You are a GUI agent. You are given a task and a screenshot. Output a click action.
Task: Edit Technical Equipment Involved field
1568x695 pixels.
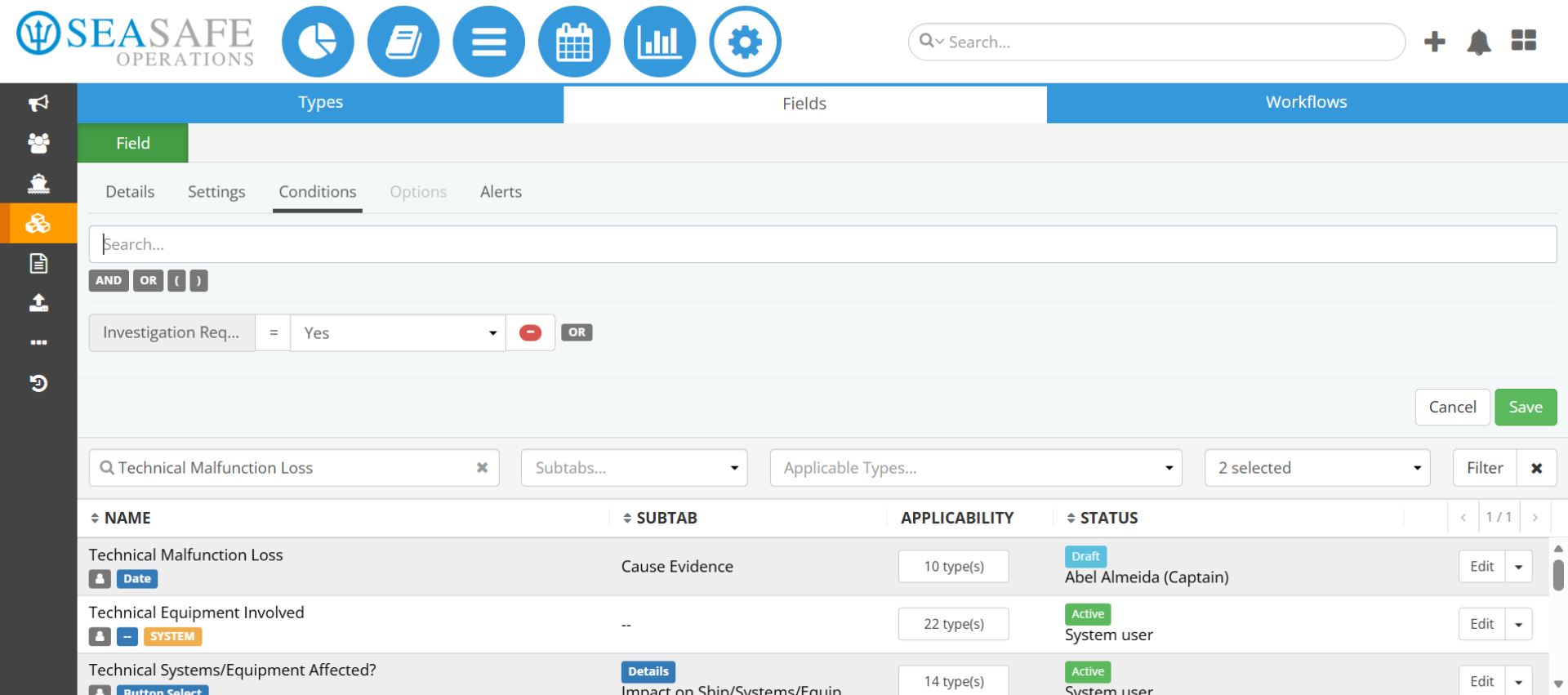coord(1481,625)
